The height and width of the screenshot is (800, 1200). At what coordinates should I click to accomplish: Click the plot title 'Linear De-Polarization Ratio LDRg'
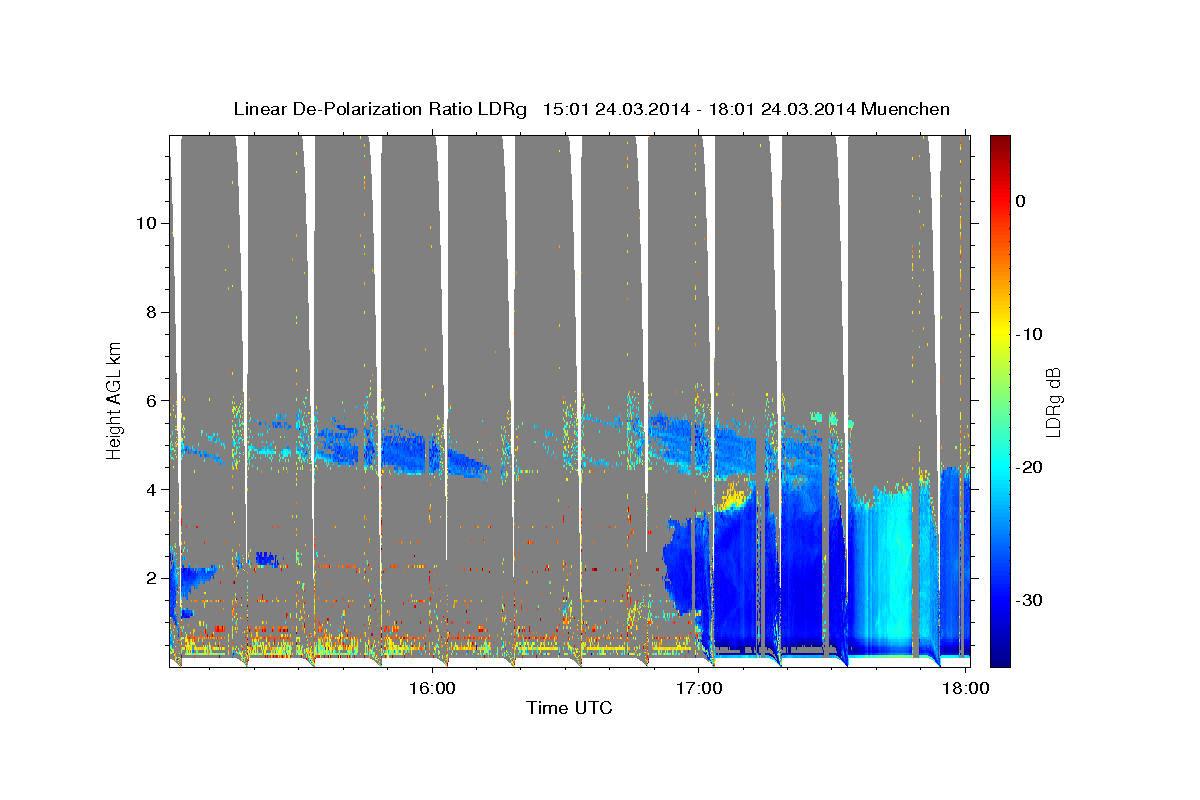(380, 109)
